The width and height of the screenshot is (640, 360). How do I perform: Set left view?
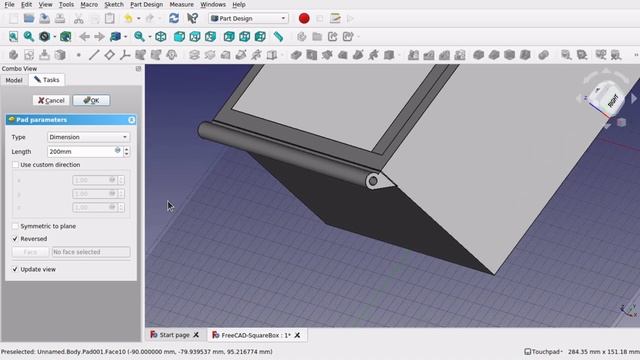[x=260, y=37]
